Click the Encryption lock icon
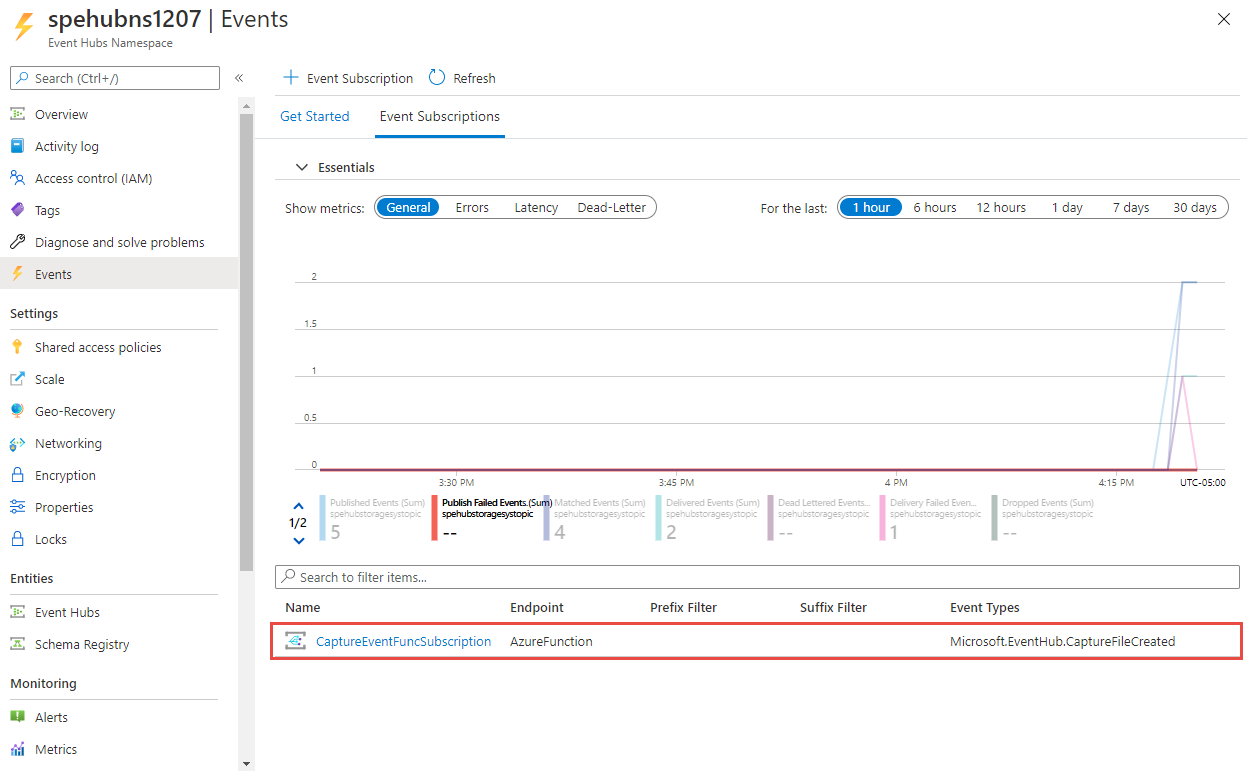 pos(17,475)
